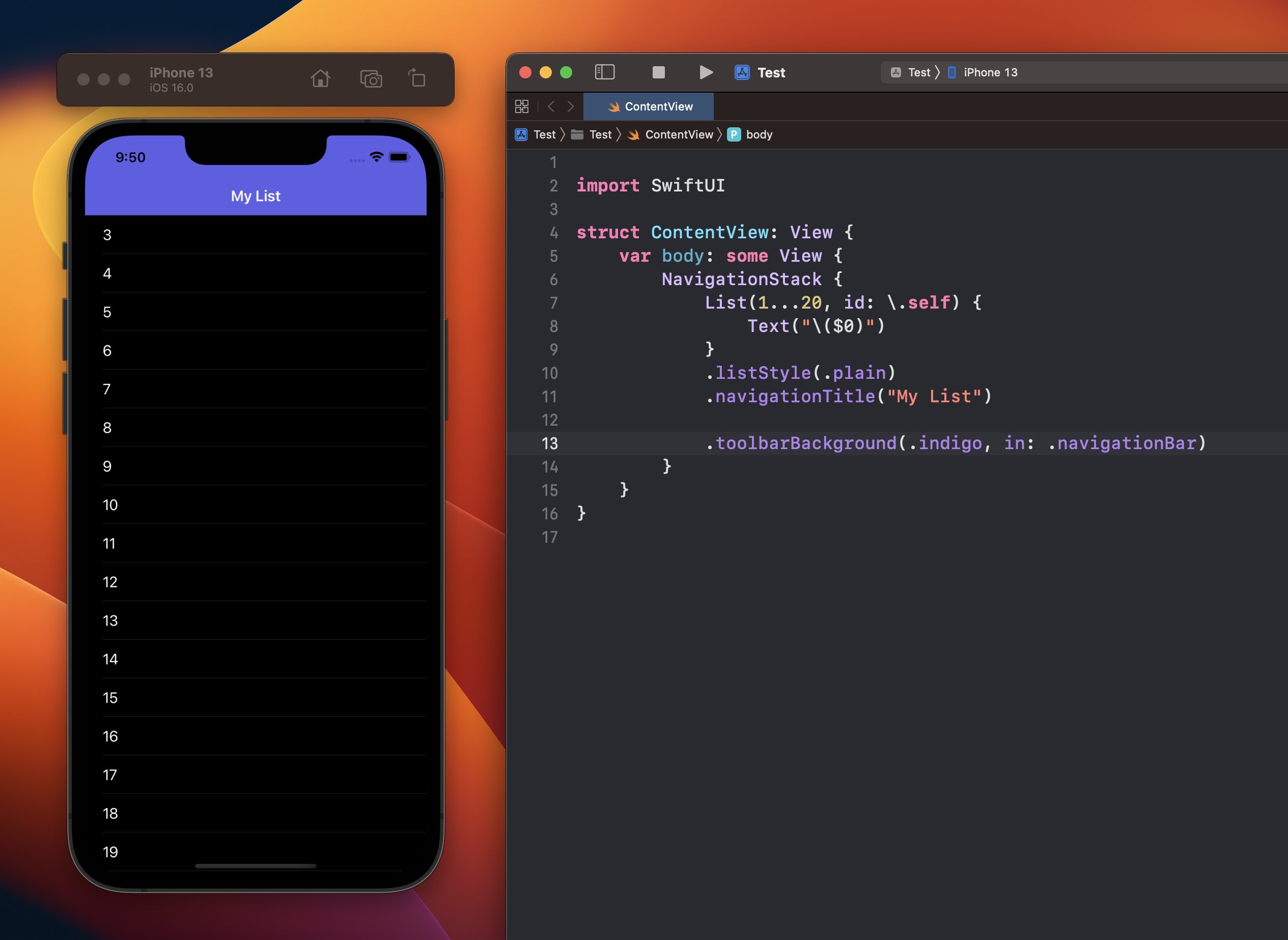
Task: Click NavigationStack in the code editor
Action: [741, 279]
